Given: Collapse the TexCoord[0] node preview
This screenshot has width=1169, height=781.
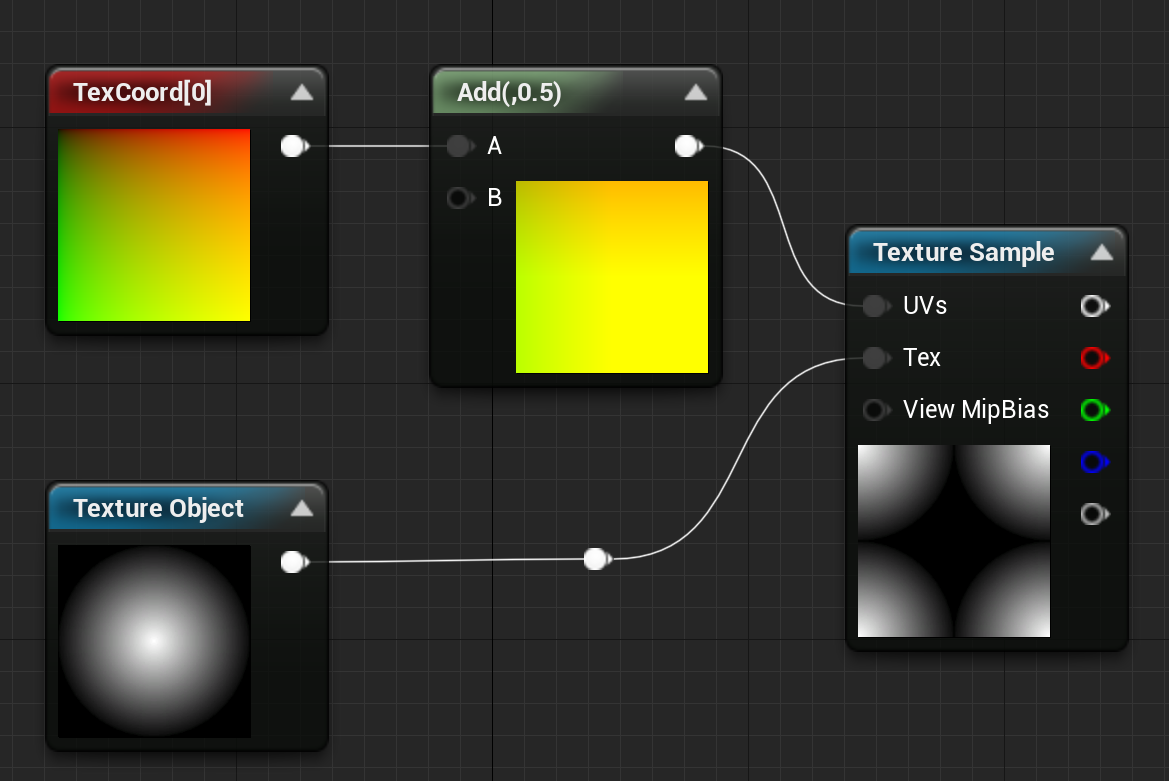Looking at the screenshot, I should pyautogui.click(x=302, y=92).
